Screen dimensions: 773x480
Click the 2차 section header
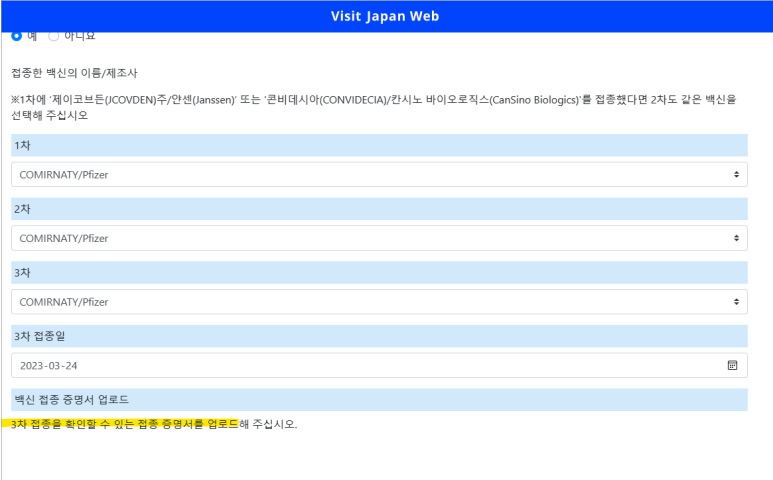[x=379, y=209]
